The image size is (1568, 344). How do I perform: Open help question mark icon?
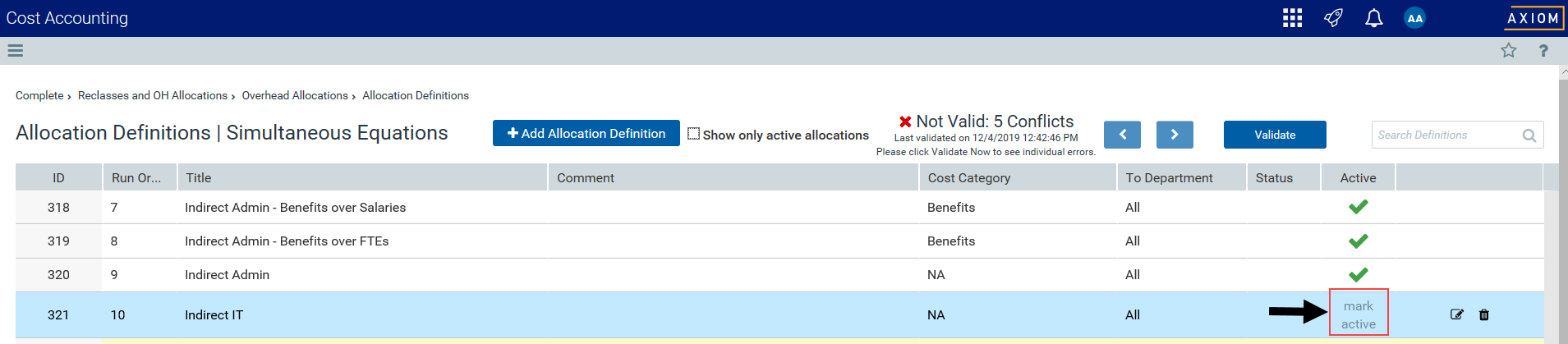1543,51
